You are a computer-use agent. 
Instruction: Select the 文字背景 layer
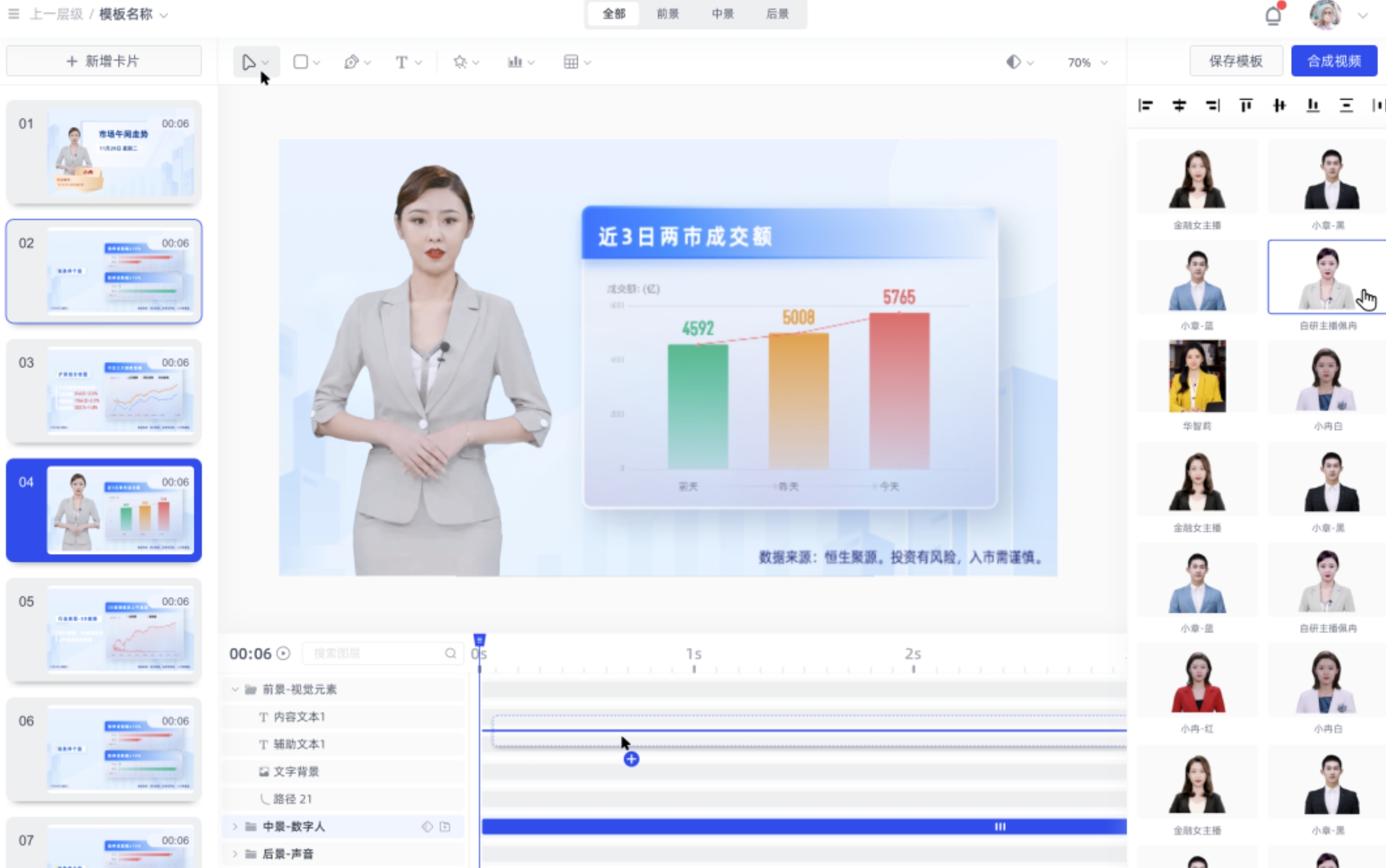pos(344,772)
